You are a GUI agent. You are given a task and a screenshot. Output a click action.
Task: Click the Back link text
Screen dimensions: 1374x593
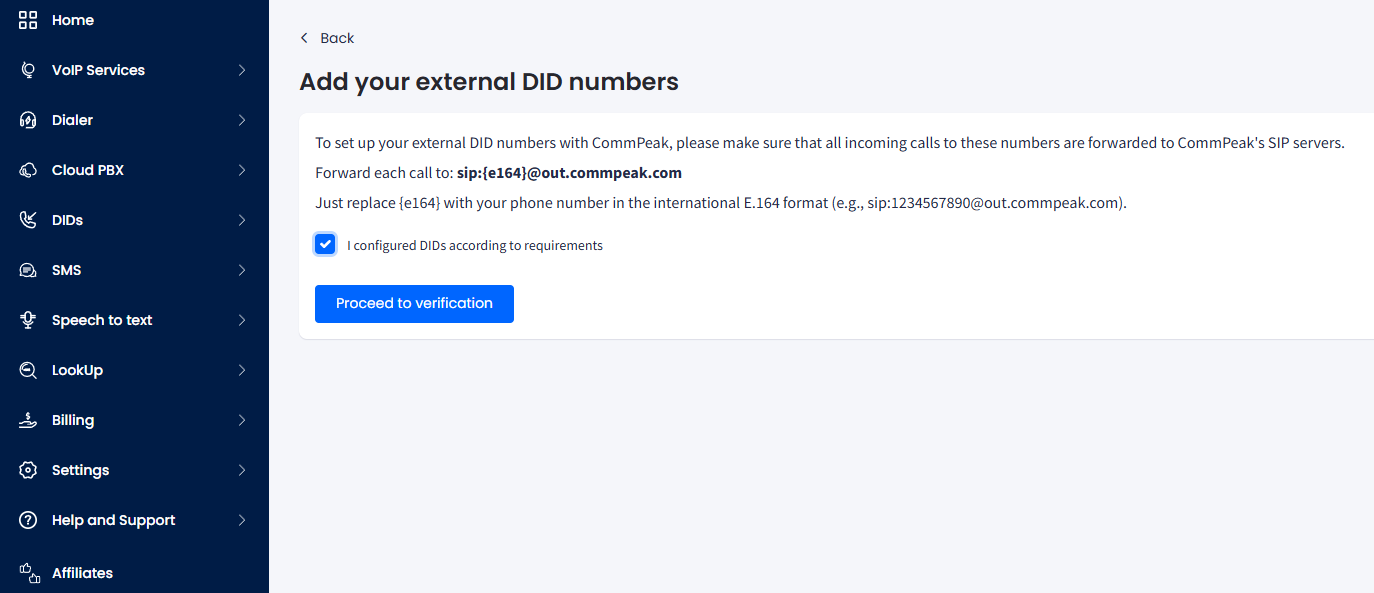(337, 38)
